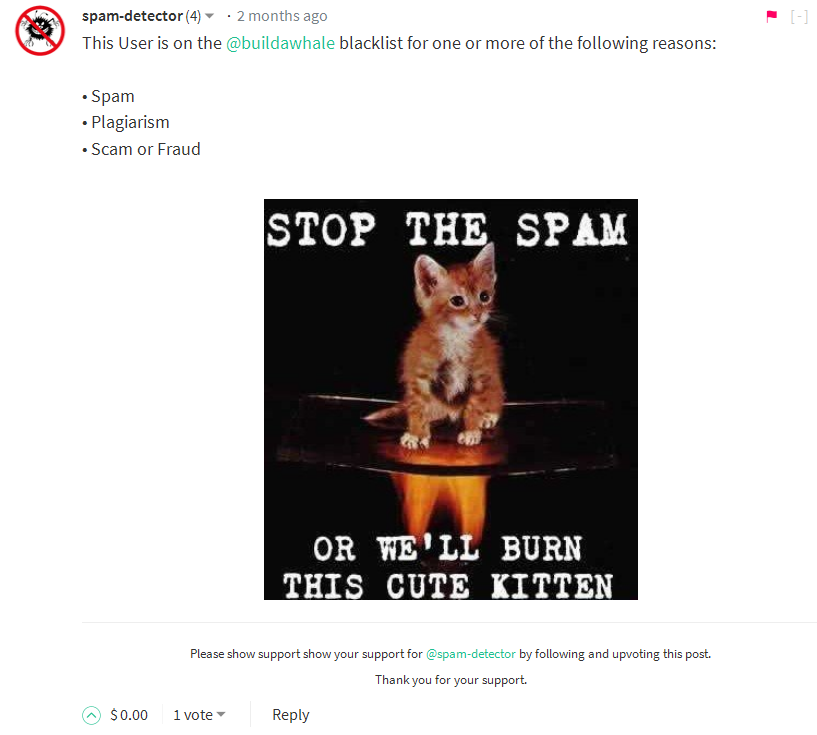Reply to this comment
The image size is (817, 735).
pyautogui.click(x=291, y=715)
